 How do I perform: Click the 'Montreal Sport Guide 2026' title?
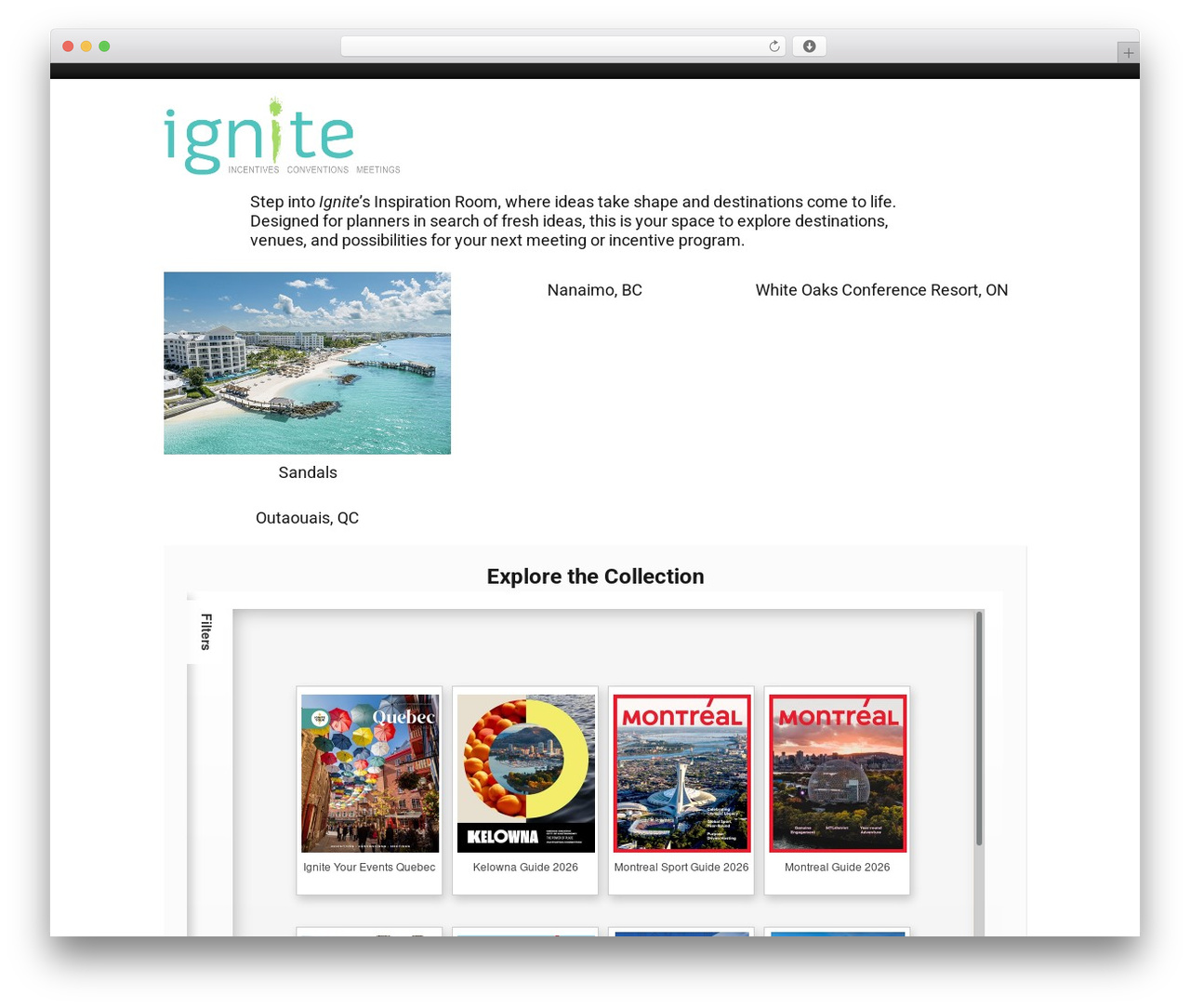[x=681, y=868]
